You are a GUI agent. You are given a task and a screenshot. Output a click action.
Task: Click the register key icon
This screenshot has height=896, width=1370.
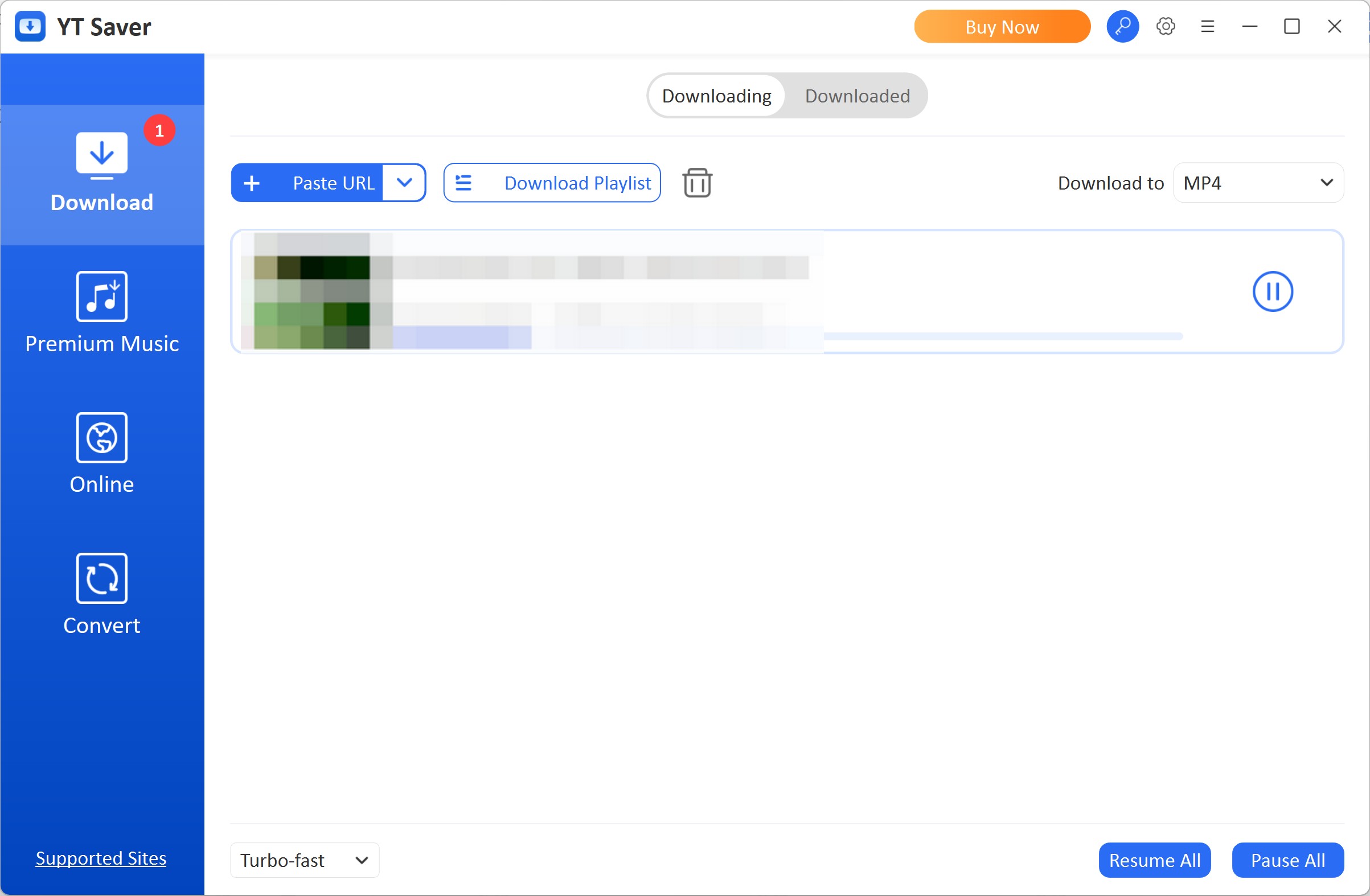[x=1122, y=27]
